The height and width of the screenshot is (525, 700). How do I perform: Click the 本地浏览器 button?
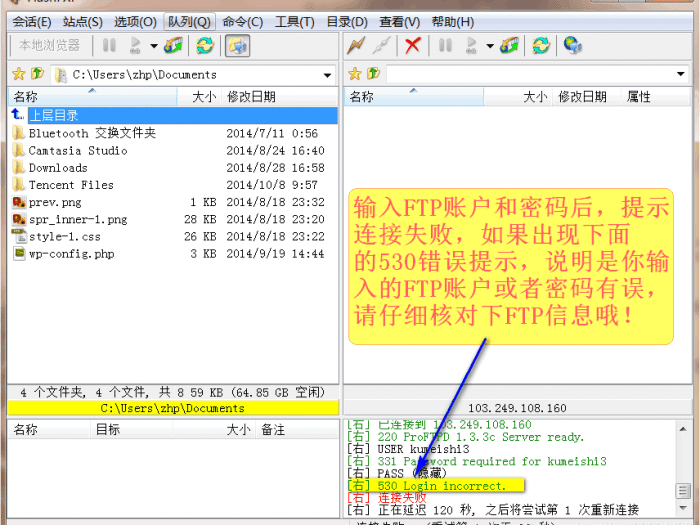click(x=49, y=46)
